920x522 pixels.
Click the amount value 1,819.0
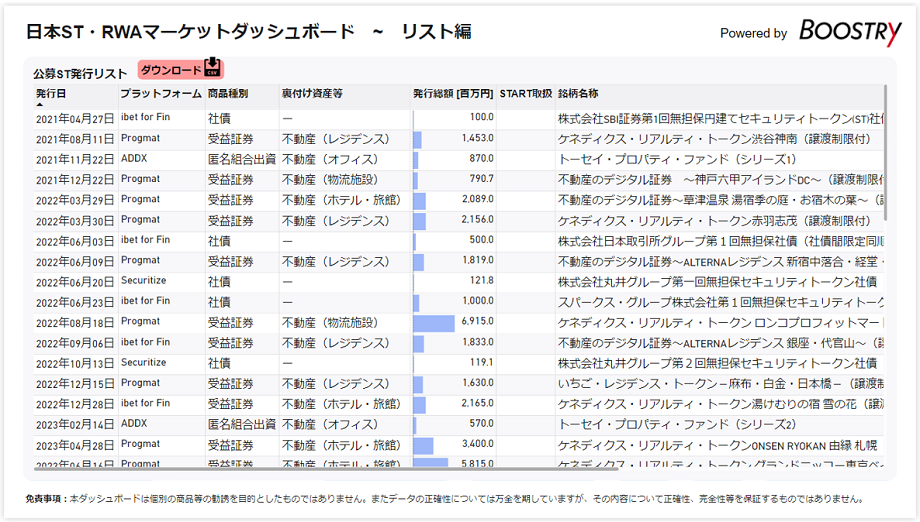(478, 260)
